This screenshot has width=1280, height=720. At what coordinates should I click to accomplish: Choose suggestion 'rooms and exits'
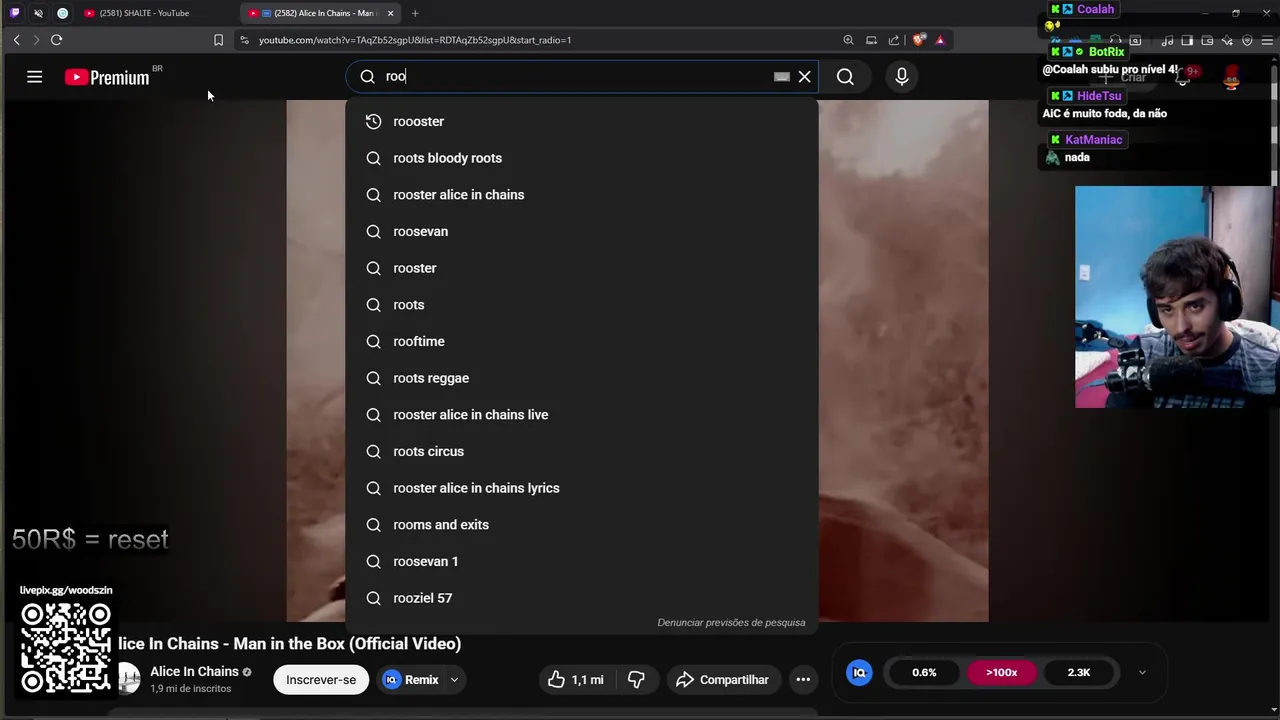tap(581, 525)
